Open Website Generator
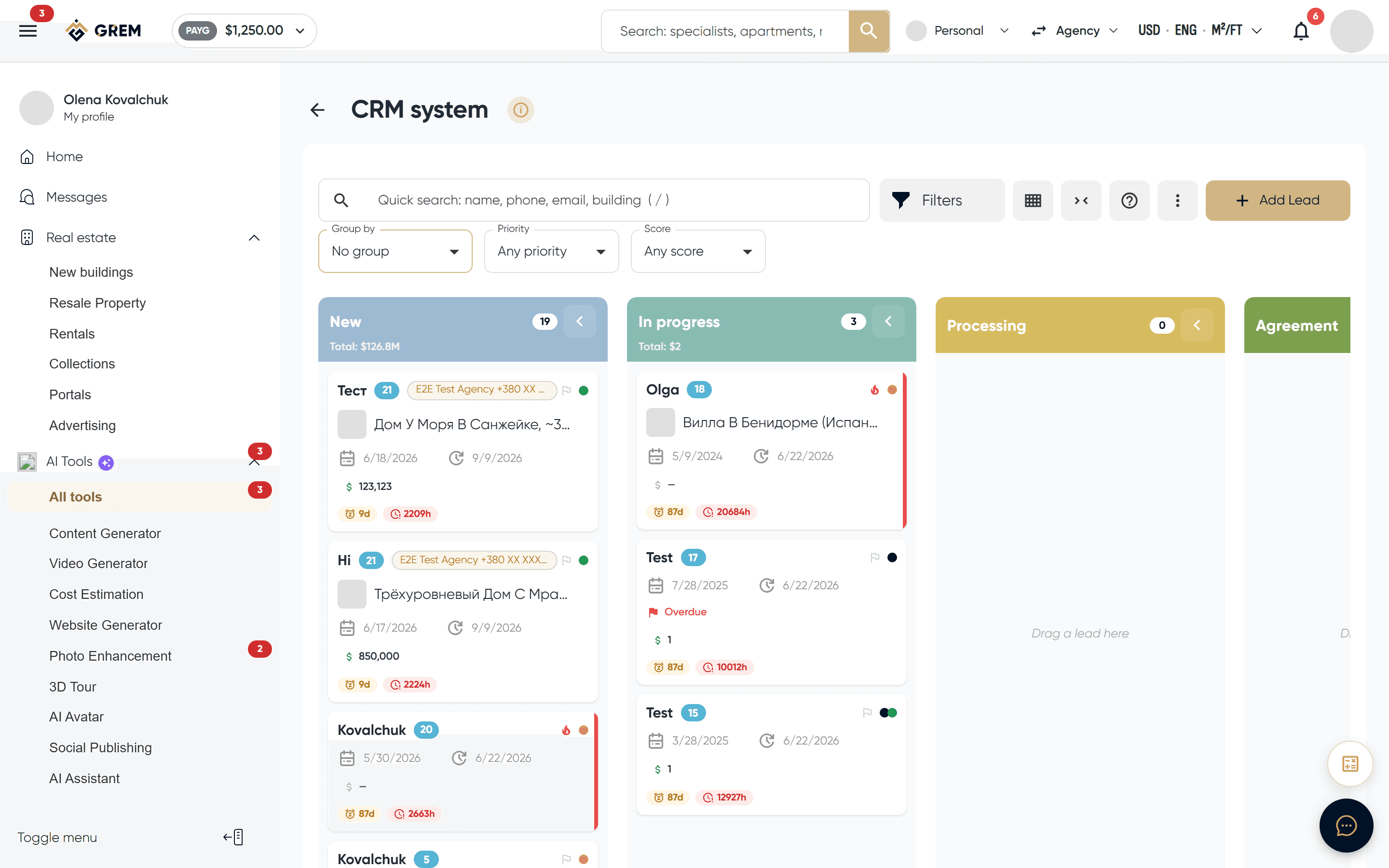Viewport: 1389px width, 868px height. coord(106,625)
